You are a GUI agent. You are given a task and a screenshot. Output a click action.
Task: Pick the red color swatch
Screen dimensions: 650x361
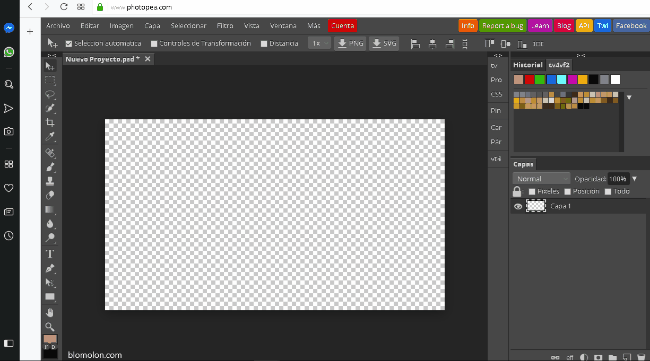pyautogui.click(x=529, y=80)
